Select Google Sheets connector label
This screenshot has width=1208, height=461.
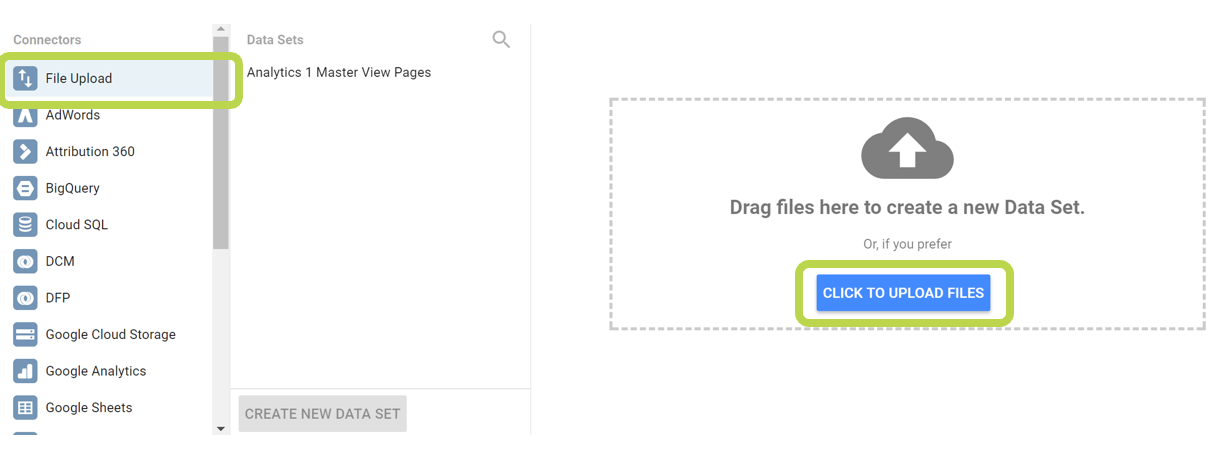click(x=89, y=408)
